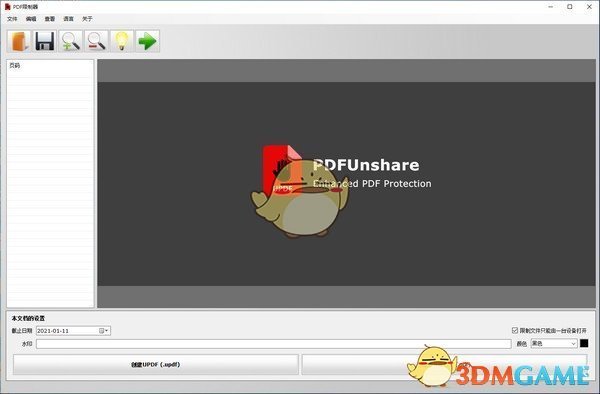Close the PDF application window
600x394 pixels.
point(589,7)
